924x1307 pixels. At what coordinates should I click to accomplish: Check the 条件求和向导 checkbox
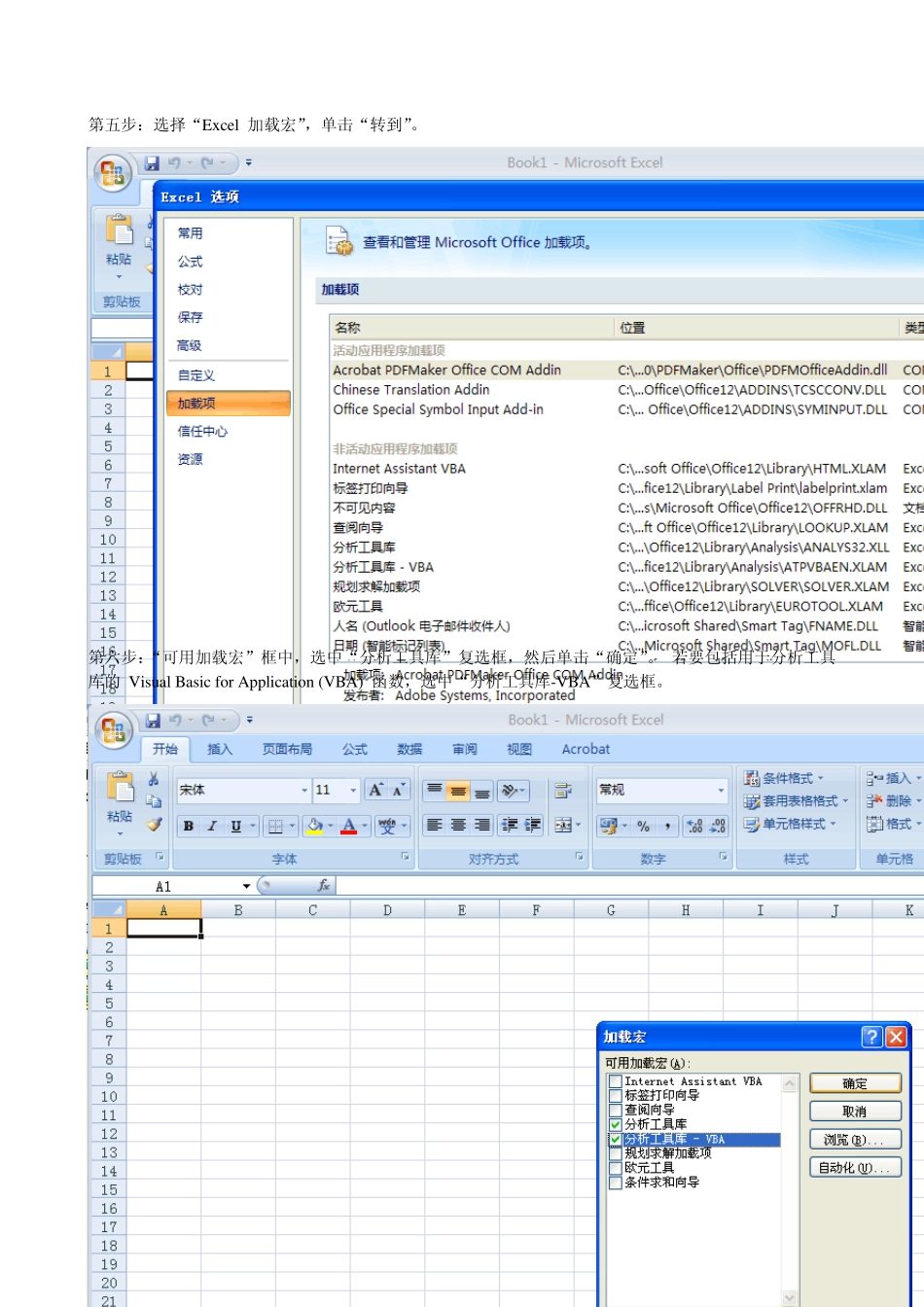tap(615, 1183)
